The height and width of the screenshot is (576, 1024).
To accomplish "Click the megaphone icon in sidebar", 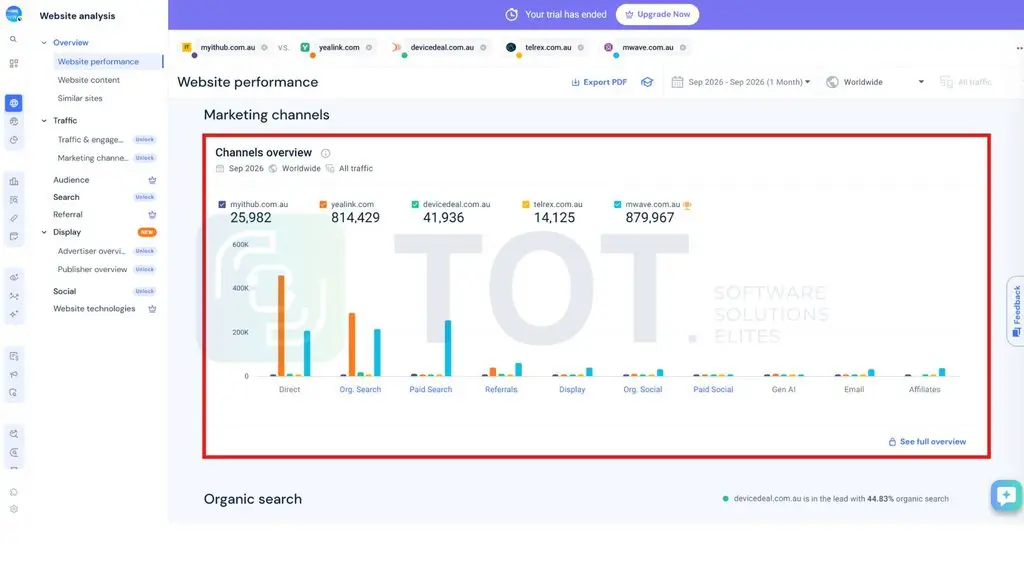I will [x=14, y=375].
